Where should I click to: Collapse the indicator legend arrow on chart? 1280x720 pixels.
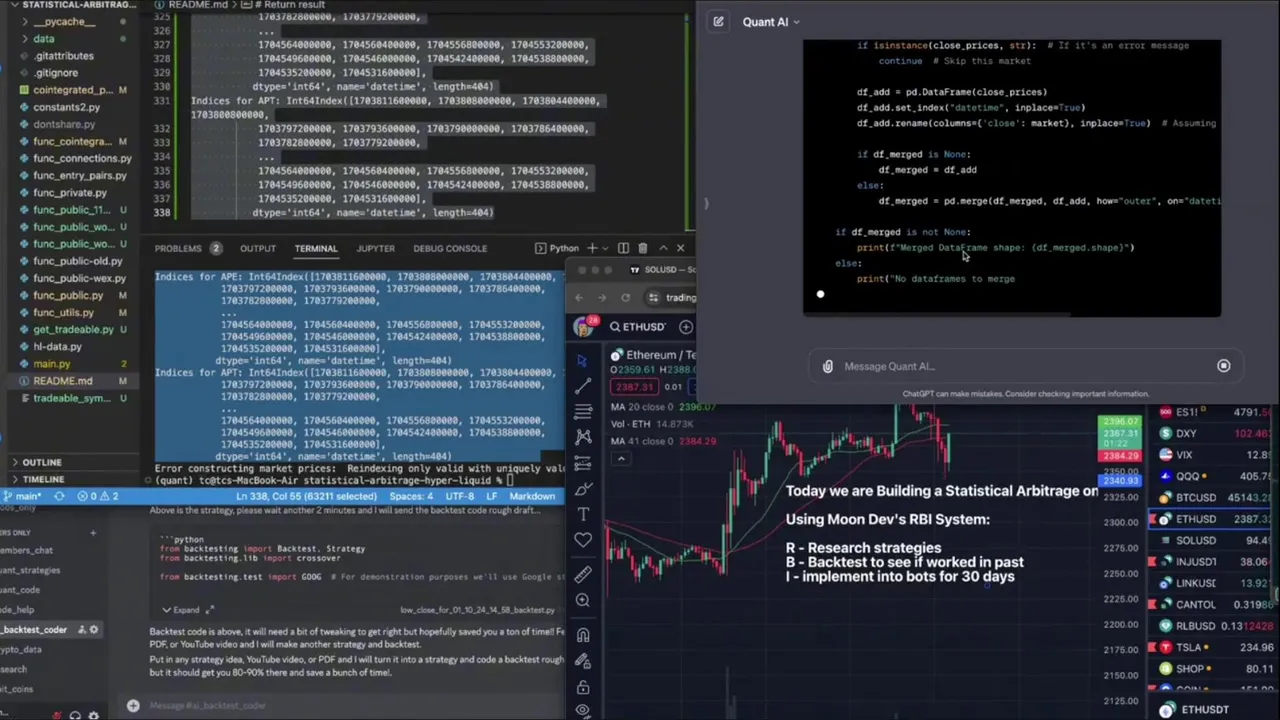621,459
